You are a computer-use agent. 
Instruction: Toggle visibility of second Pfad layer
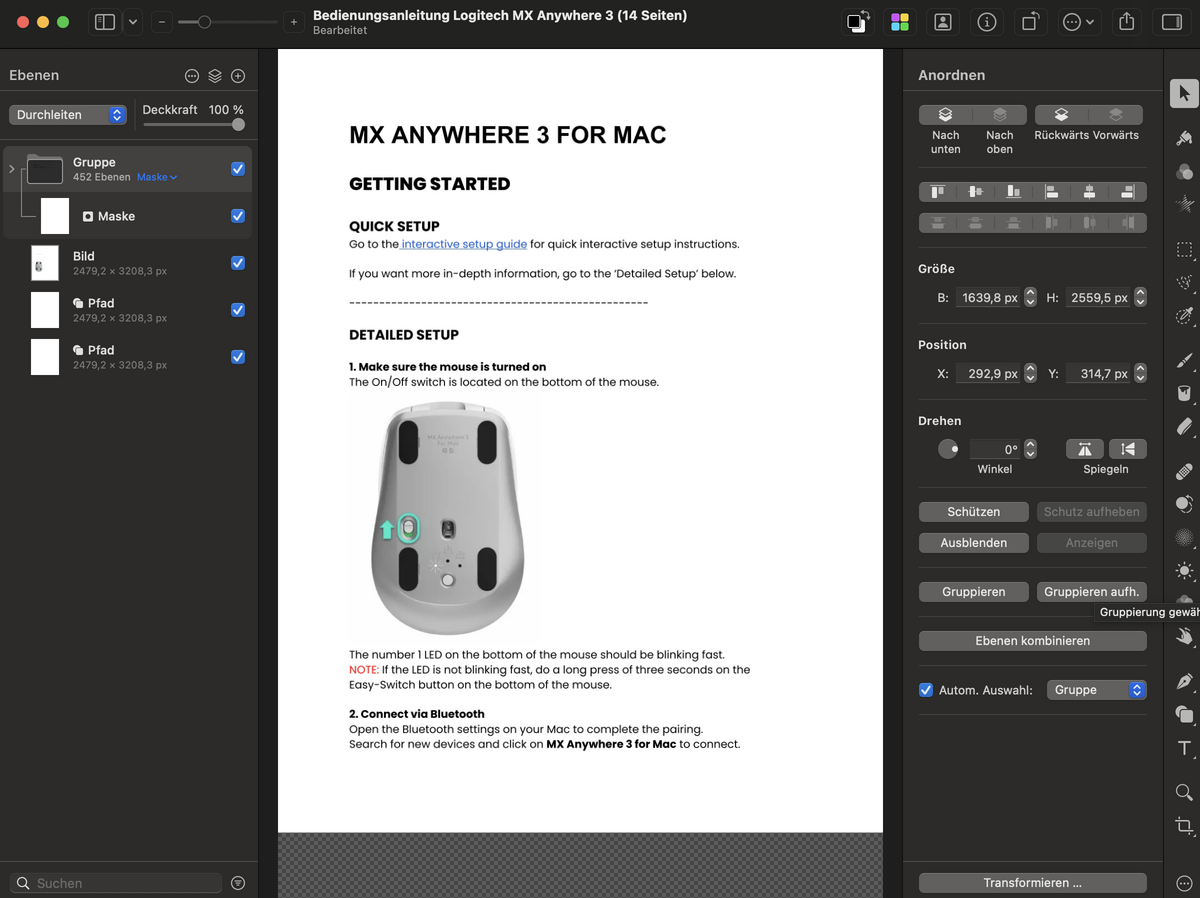point(238,357)
